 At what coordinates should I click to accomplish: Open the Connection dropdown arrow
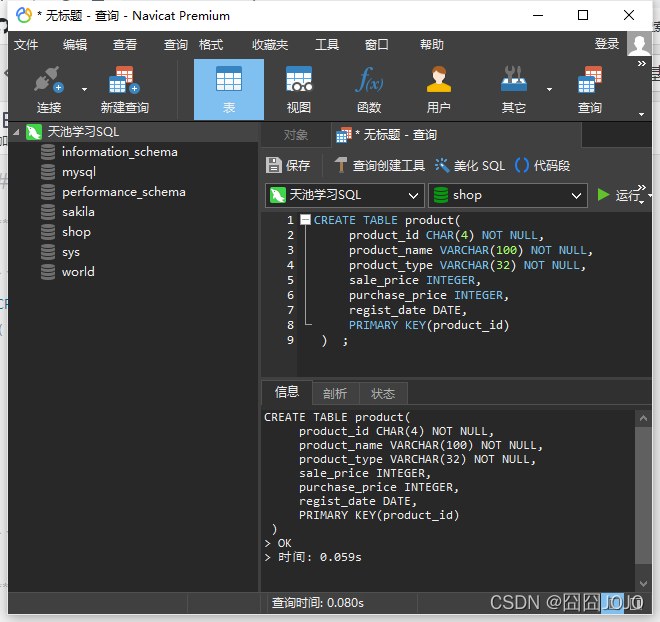coord(85,89)
